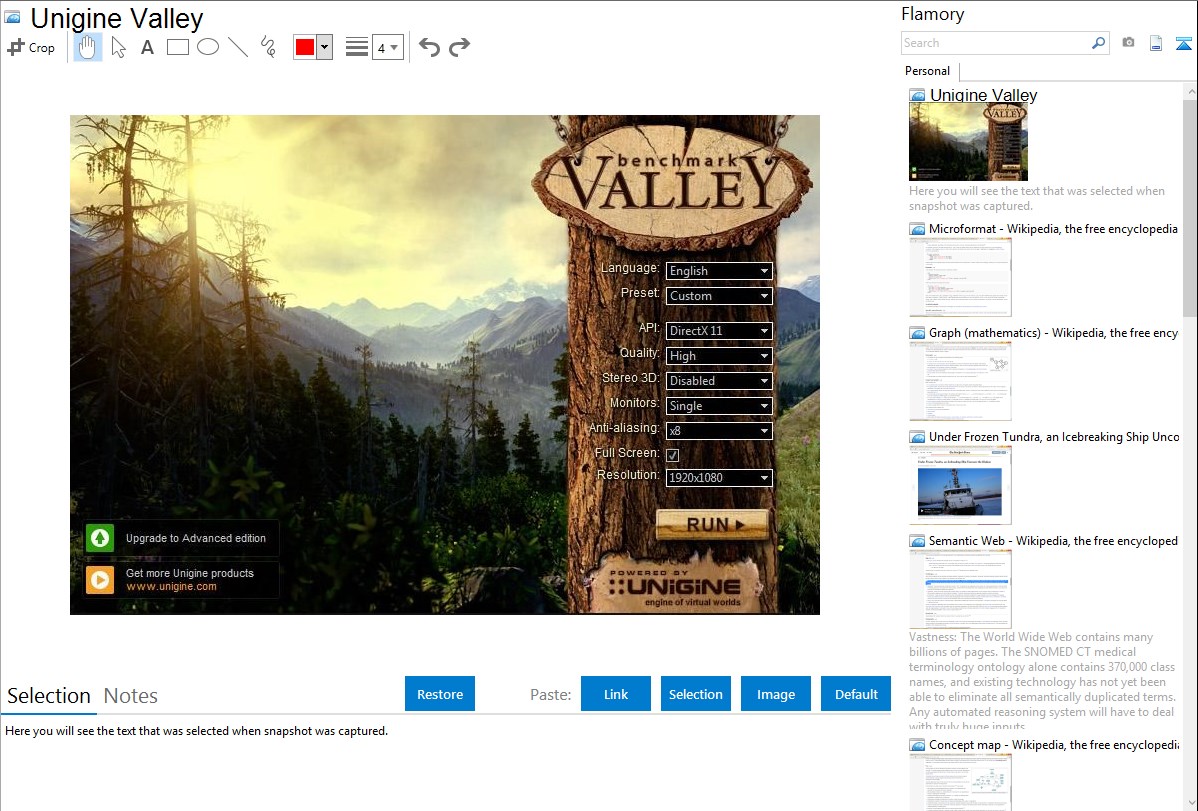Viewport: 1198px width, 811px height.
Task: Click the Microformat - Wikipedia title text
Action: click(x=1053, y=229)
